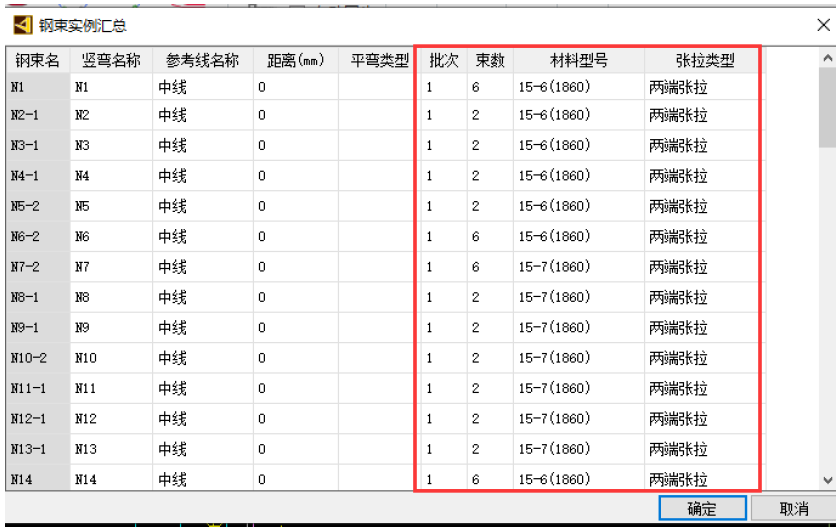This screenshot has height=528, width=838.
Task: Select row header N10-2
Action: (37, 358)
